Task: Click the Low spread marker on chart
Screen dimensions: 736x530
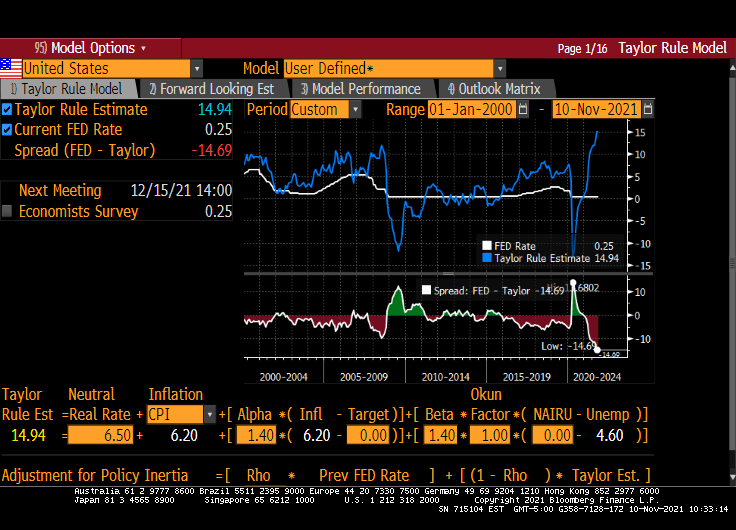Action: click(x=597, y=348)
